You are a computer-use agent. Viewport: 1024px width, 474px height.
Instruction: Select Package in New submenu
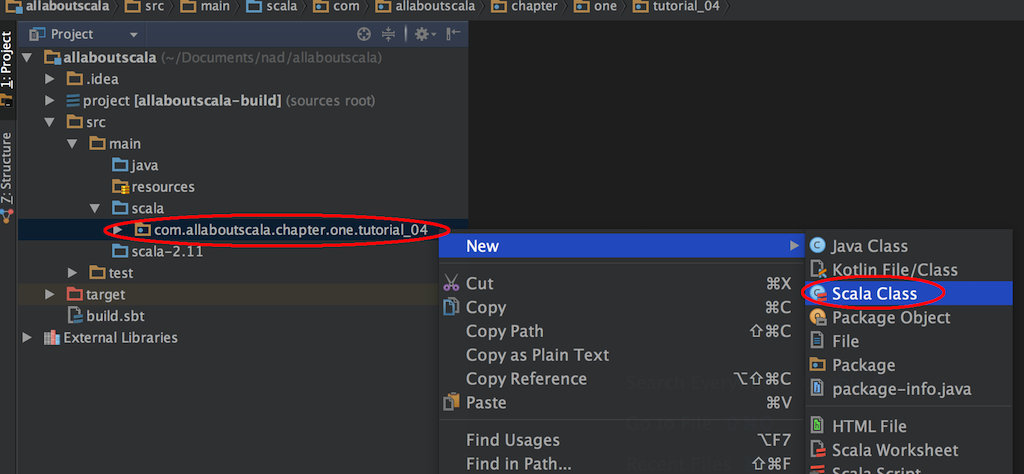[909, 365]
